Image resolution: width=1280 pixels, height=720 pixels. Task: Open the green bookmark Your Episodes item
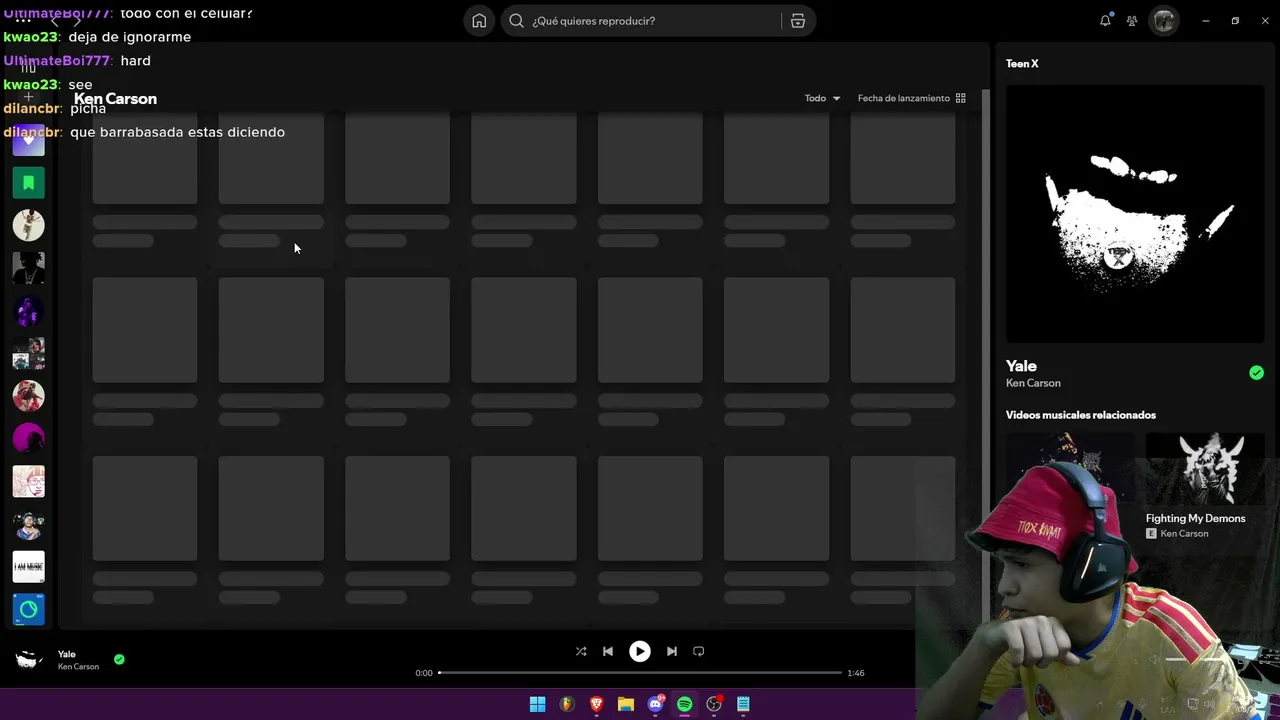[29, 183]
